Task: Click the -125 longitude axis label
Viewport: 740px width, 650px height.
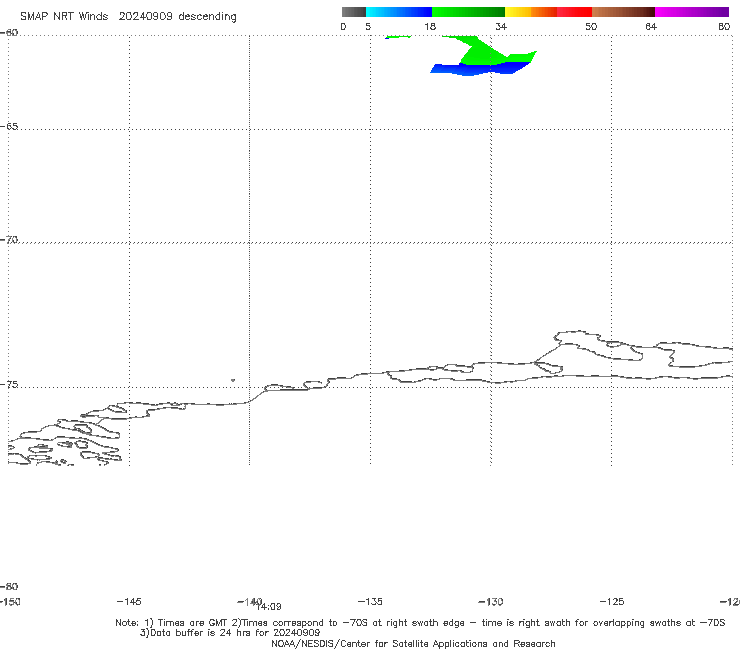Action: [x=612, y=601]
